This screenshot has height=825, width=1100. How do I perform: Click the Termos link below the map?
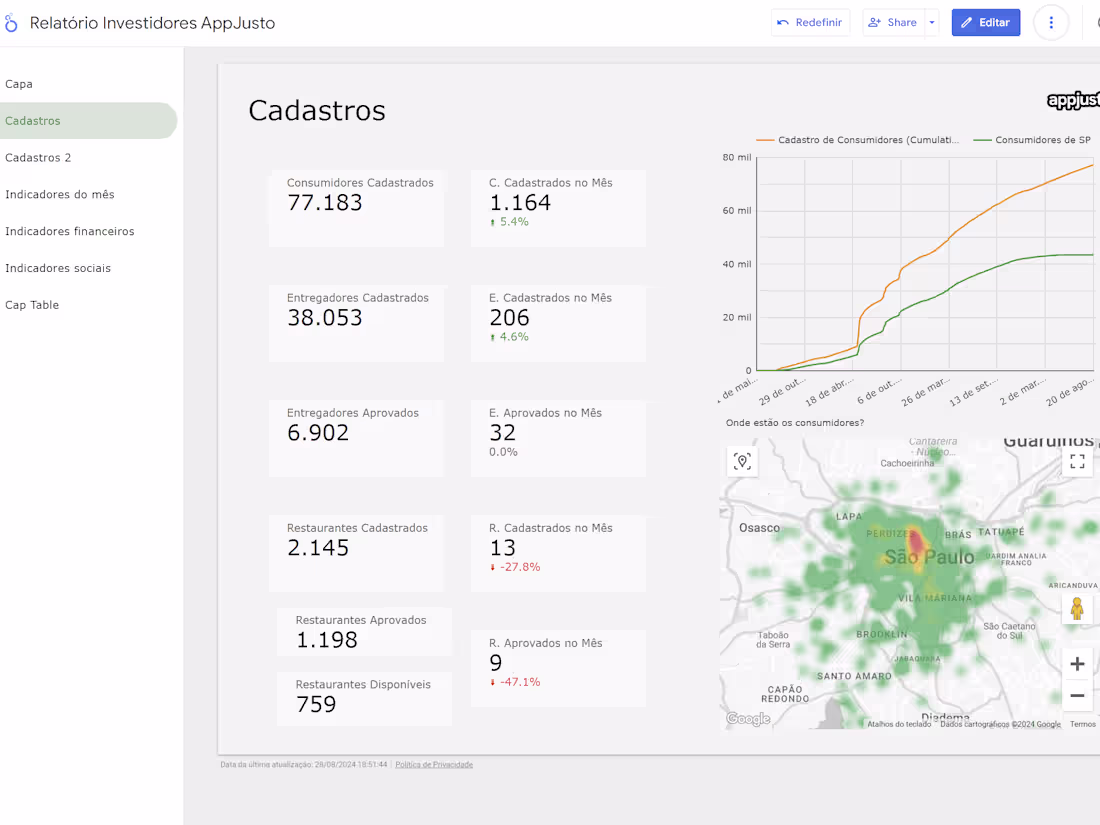[1082, 723]
